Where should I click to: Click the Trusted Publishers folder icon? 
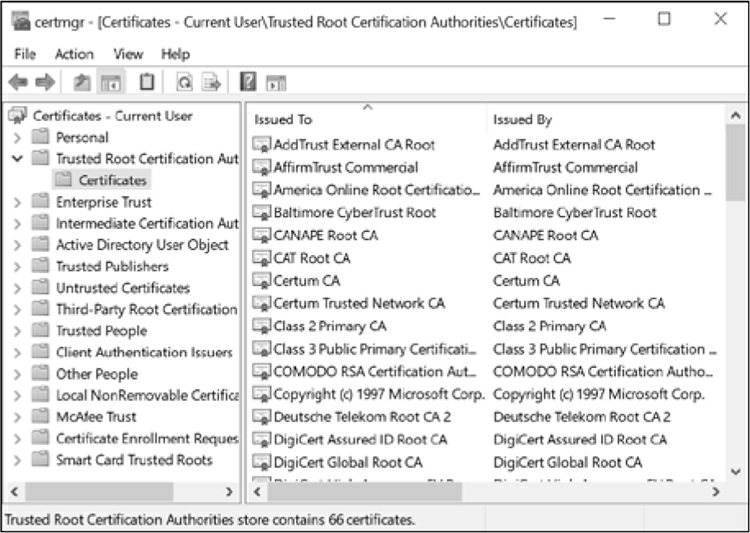coord(40,266)
